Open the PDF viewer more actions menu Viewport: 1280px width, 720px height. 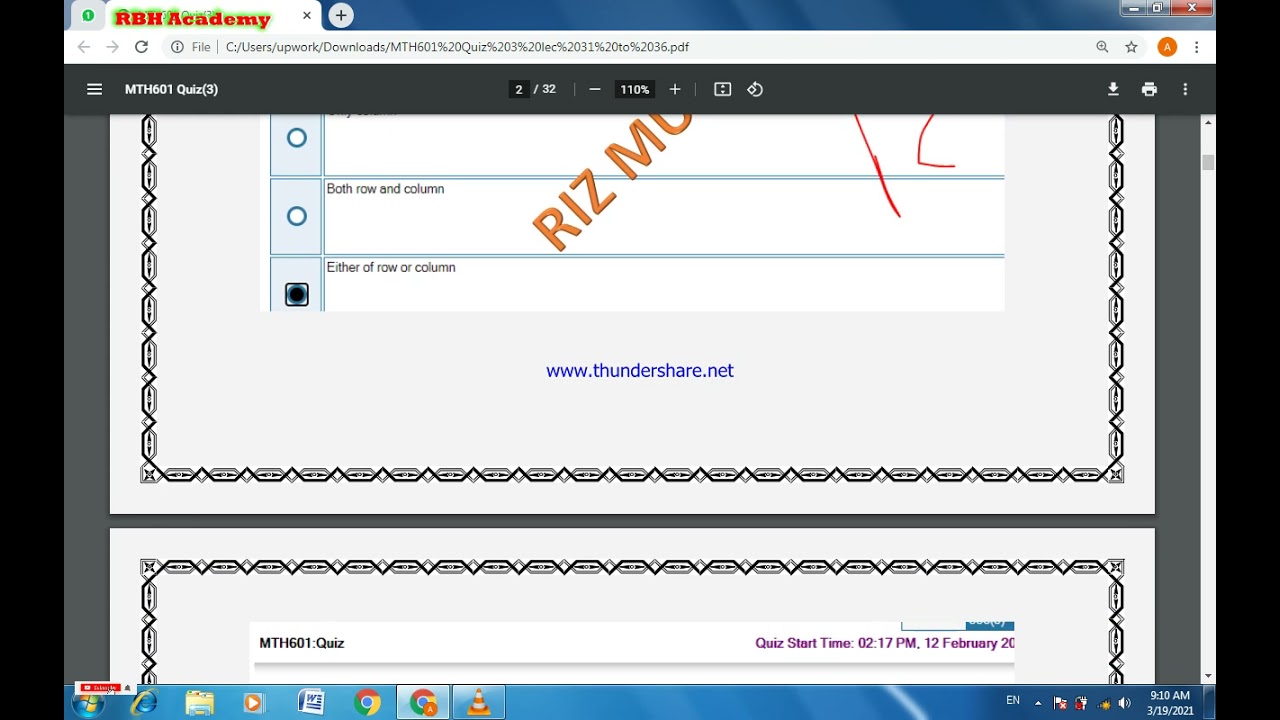click(1185, 89)
